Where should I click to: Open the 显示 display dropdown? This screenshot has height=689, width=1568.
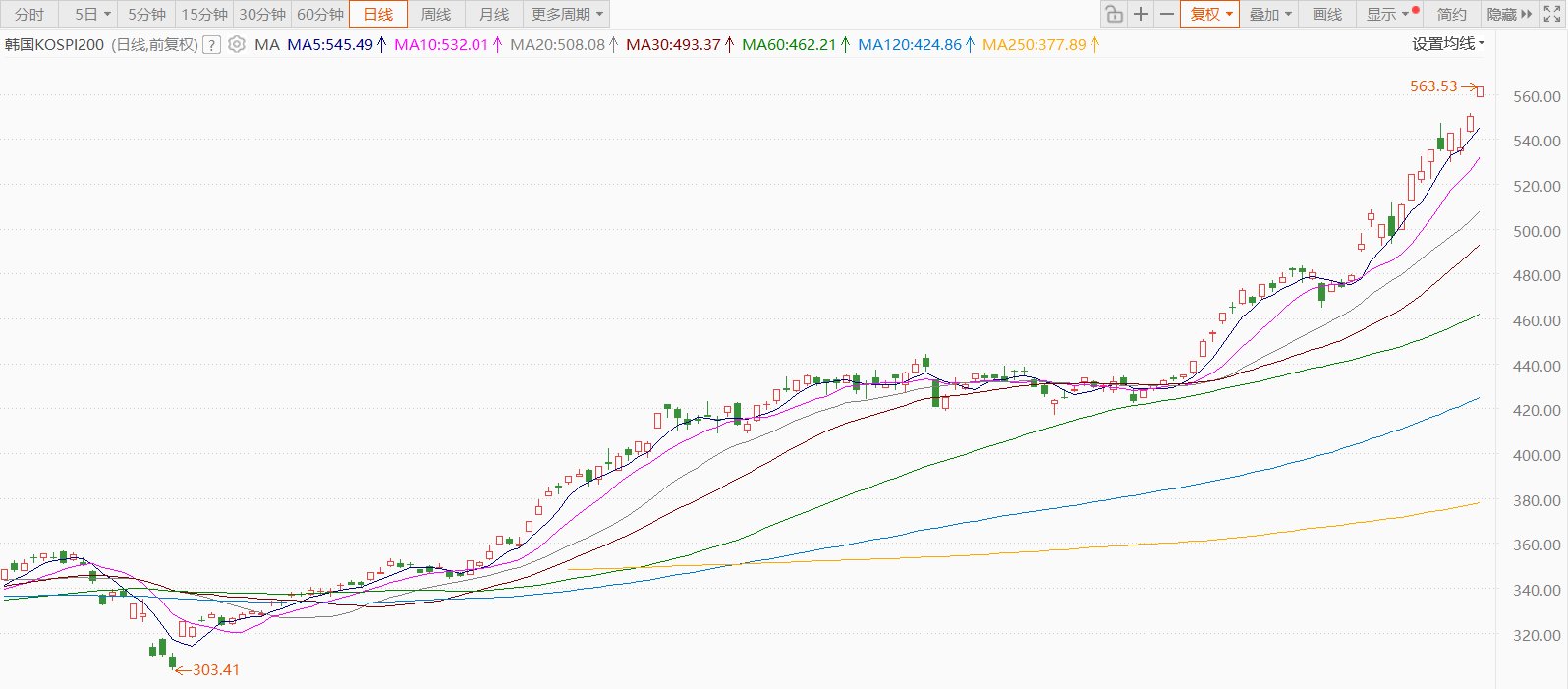pyautogui.click(x=1387, y=14)
